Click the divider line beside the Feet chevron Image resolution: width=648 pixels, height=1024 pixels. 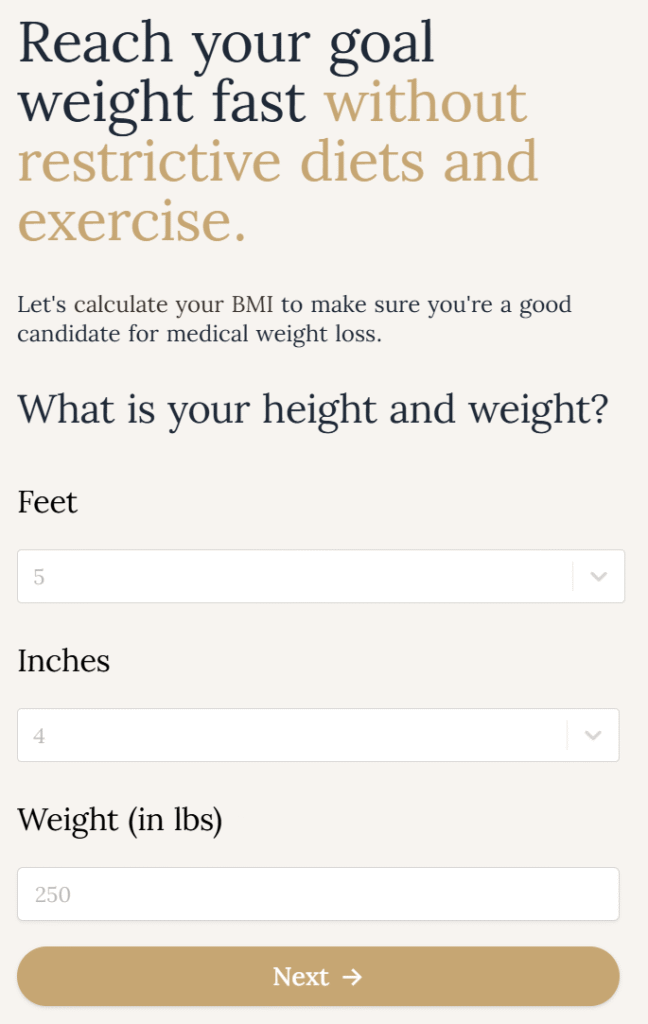(573, 576)
